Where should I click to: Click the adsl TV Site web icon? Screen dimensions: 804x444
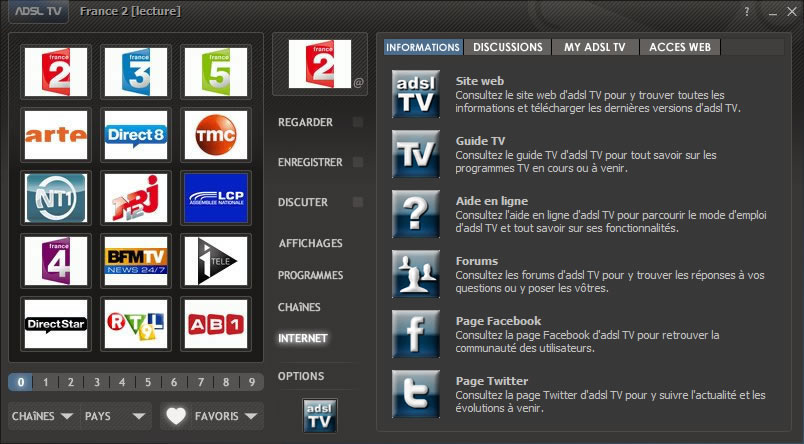tap(416, 94)
